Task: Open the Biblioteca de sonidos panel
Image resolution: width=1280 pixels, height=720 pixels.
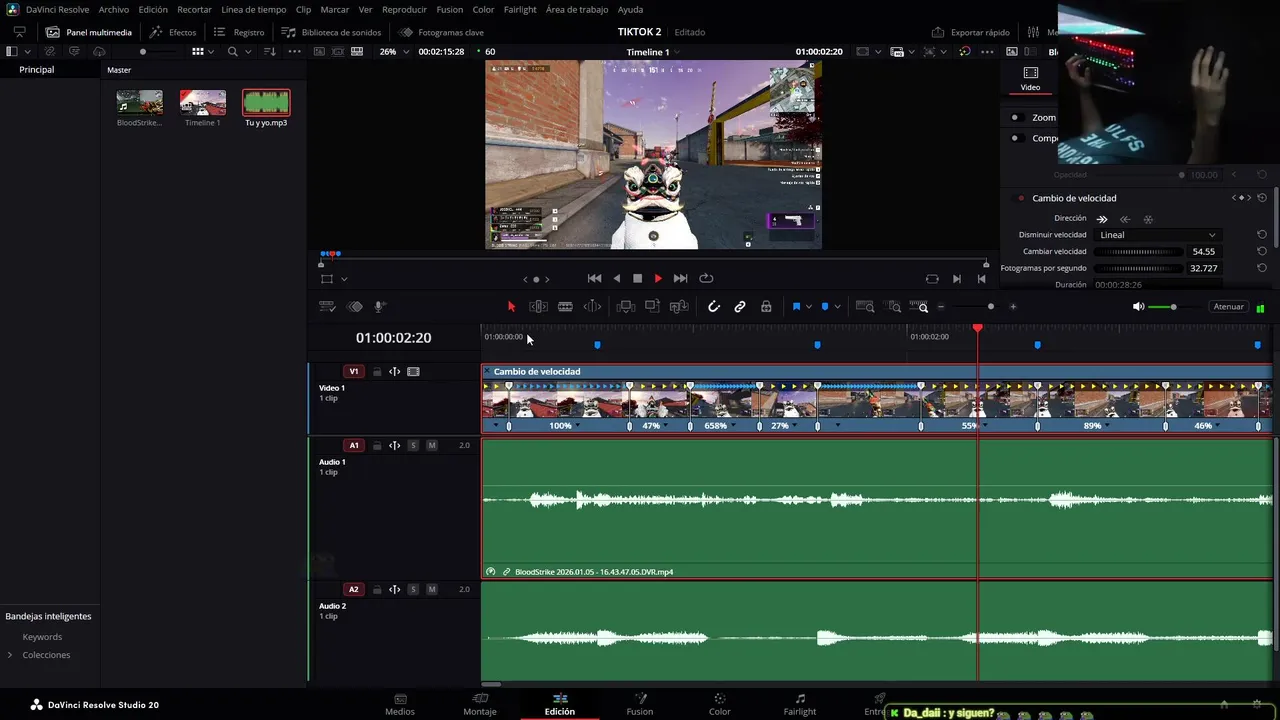Action: (331, 32)
